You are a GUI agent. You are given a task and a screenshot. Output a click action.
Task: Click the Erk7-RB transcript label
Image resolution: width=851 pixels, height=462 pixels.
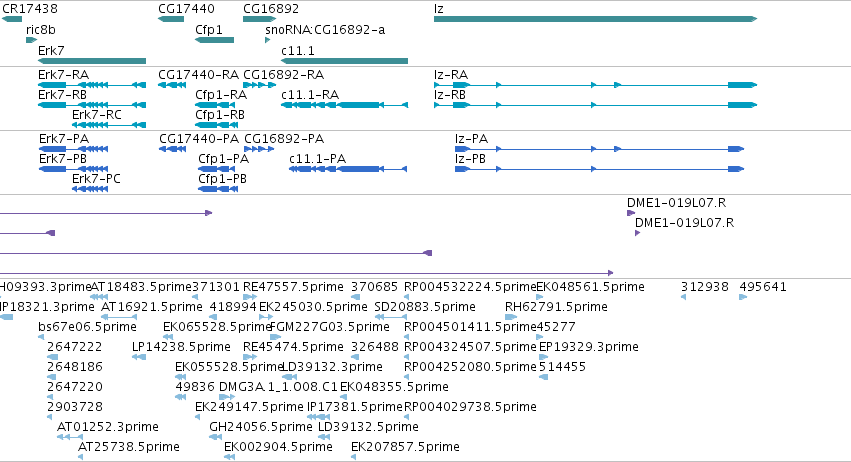[62, 95]
